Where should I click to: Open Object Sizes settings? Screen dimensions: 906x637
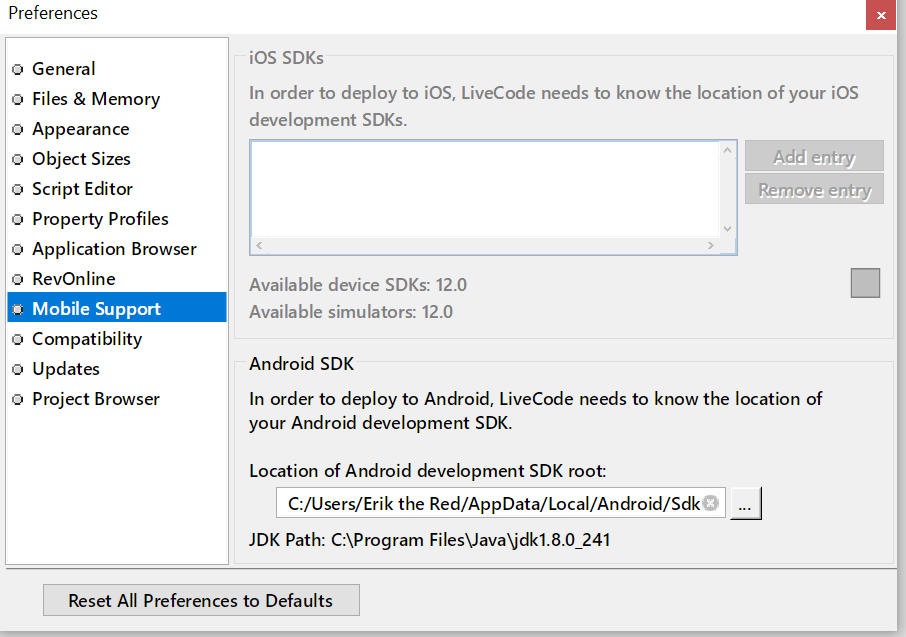81,159
